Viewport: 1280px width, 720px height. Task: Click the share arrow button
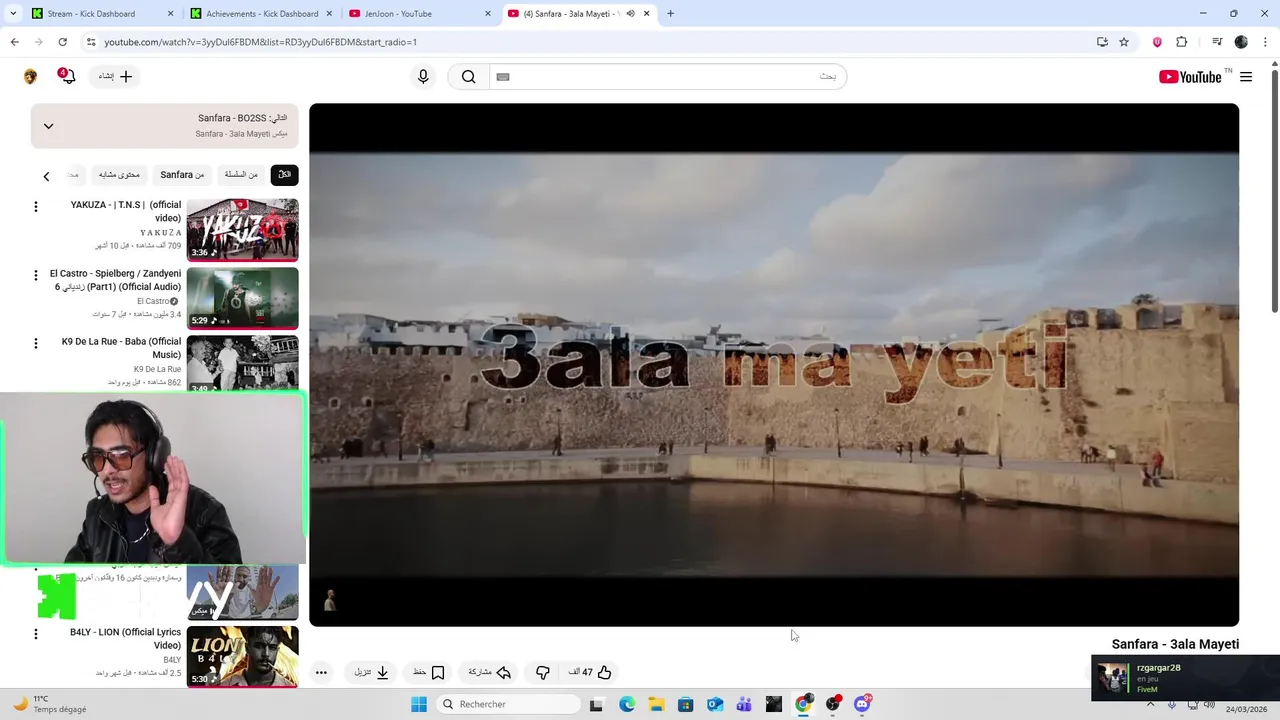click(490, 673)
